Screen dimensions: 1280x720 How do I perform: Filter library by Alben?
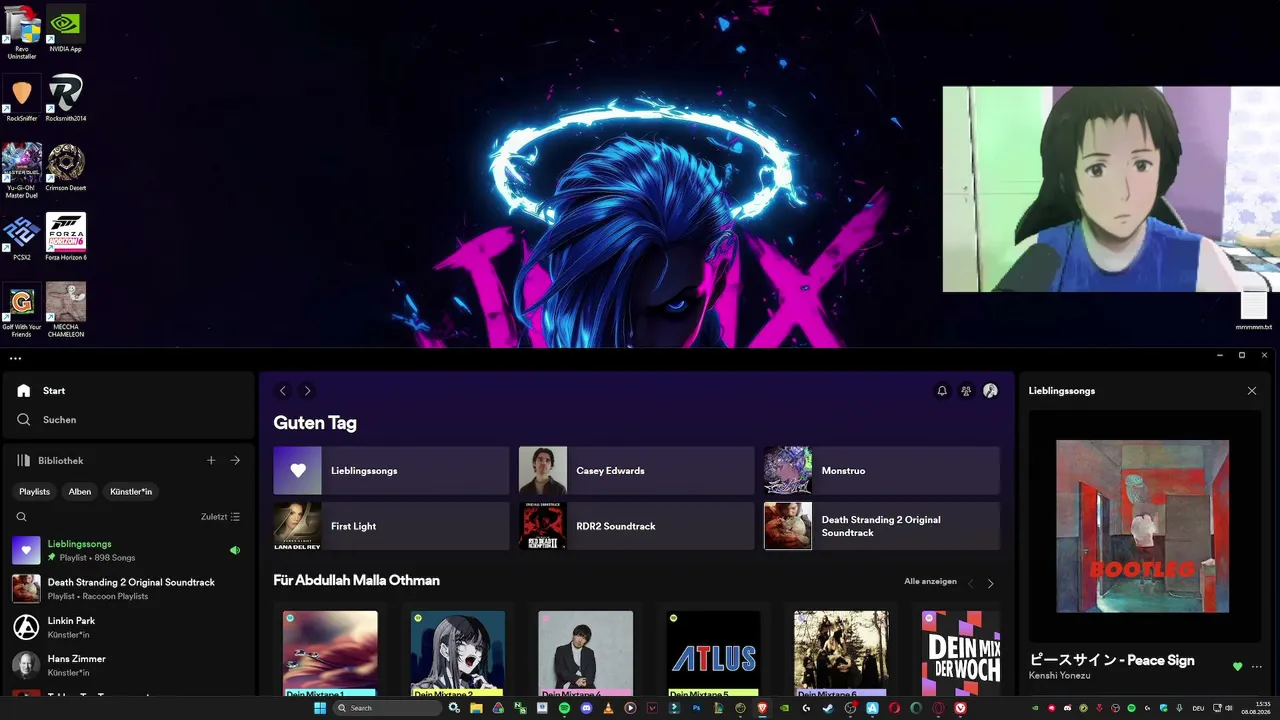coord(80,492)
